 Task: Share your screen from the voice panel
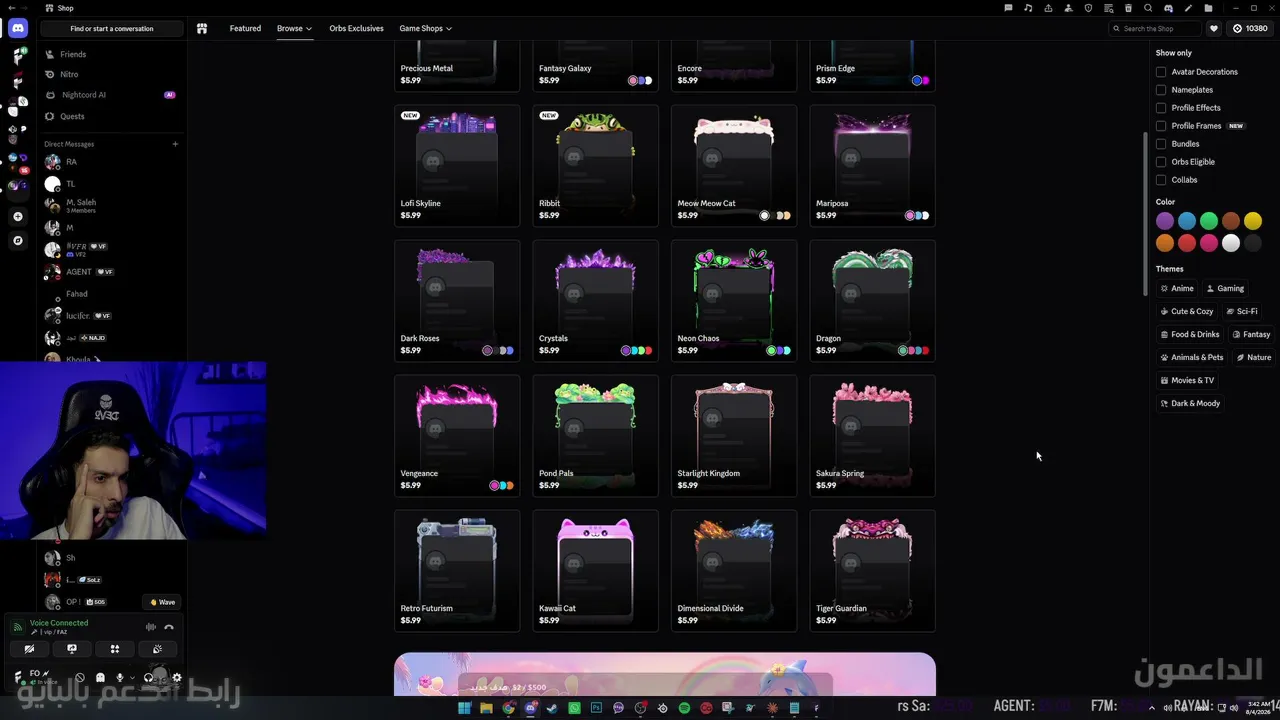click(x=72, y=649)
